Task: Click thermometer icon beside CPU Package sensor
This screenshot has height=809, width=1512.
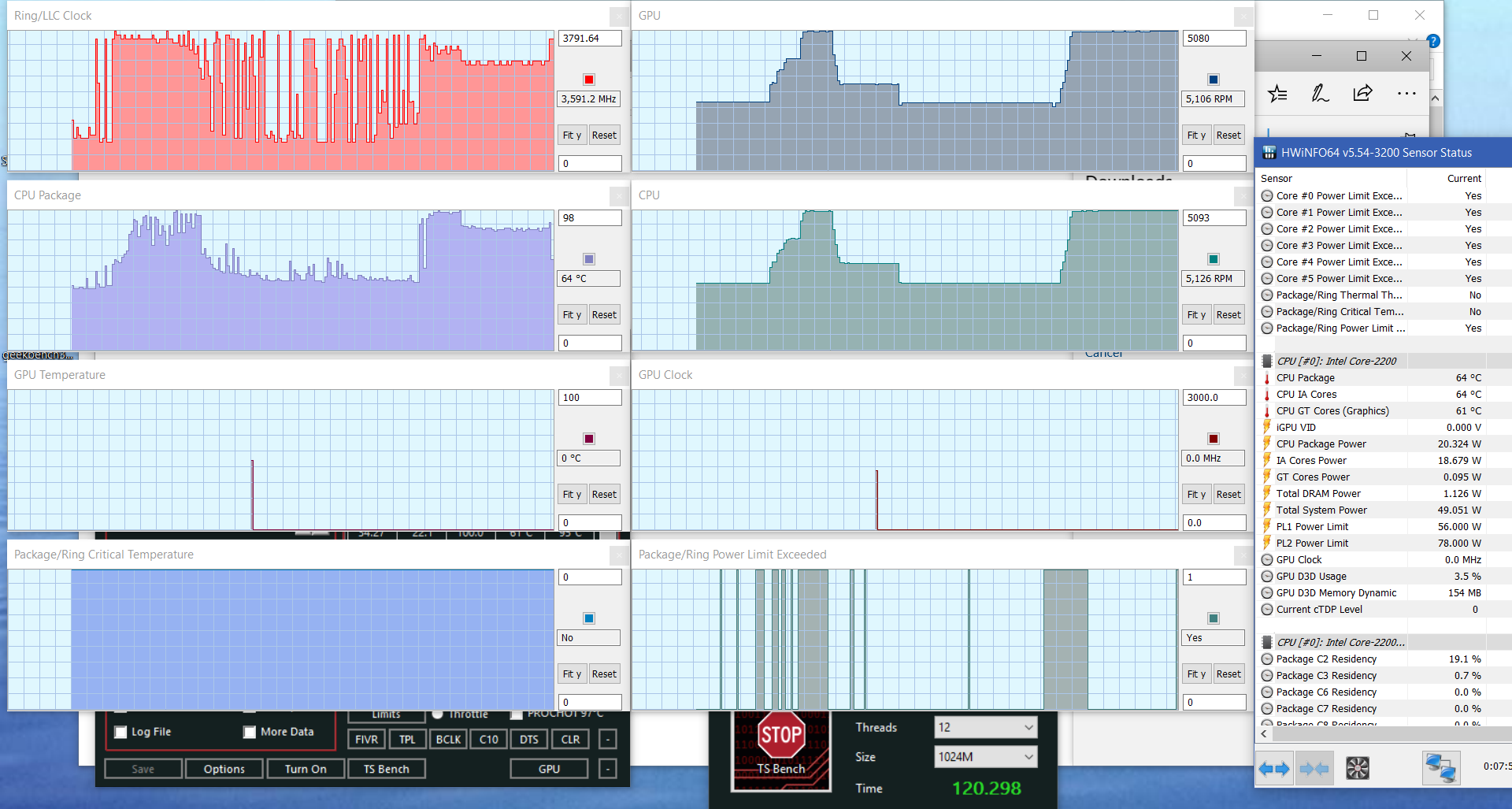Action: pyautogui.click(x=1267, y=378)
